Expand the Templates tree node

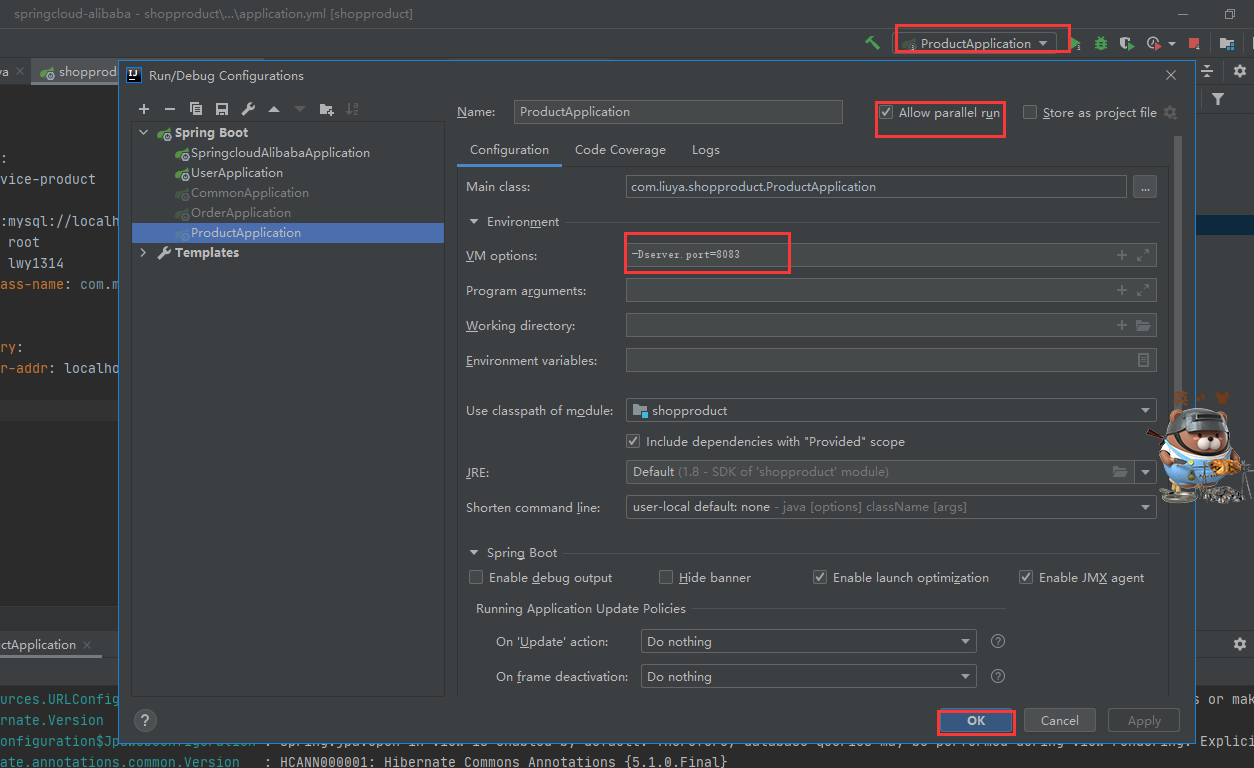point(144,253)
